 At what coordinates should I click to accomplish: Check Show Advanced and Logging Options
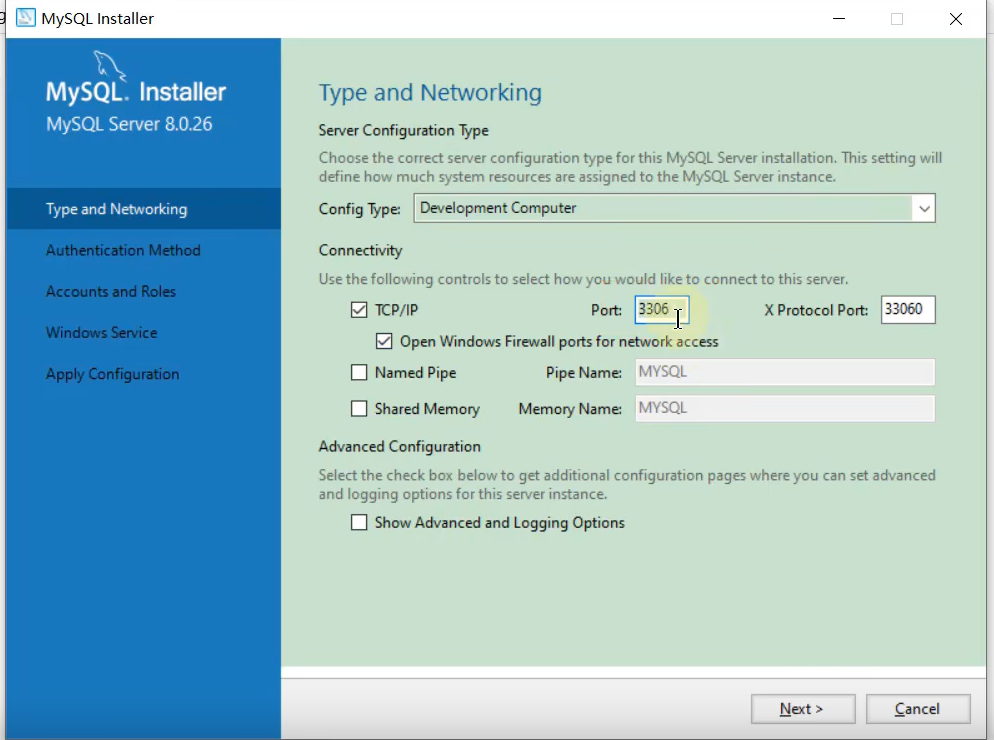359,522
